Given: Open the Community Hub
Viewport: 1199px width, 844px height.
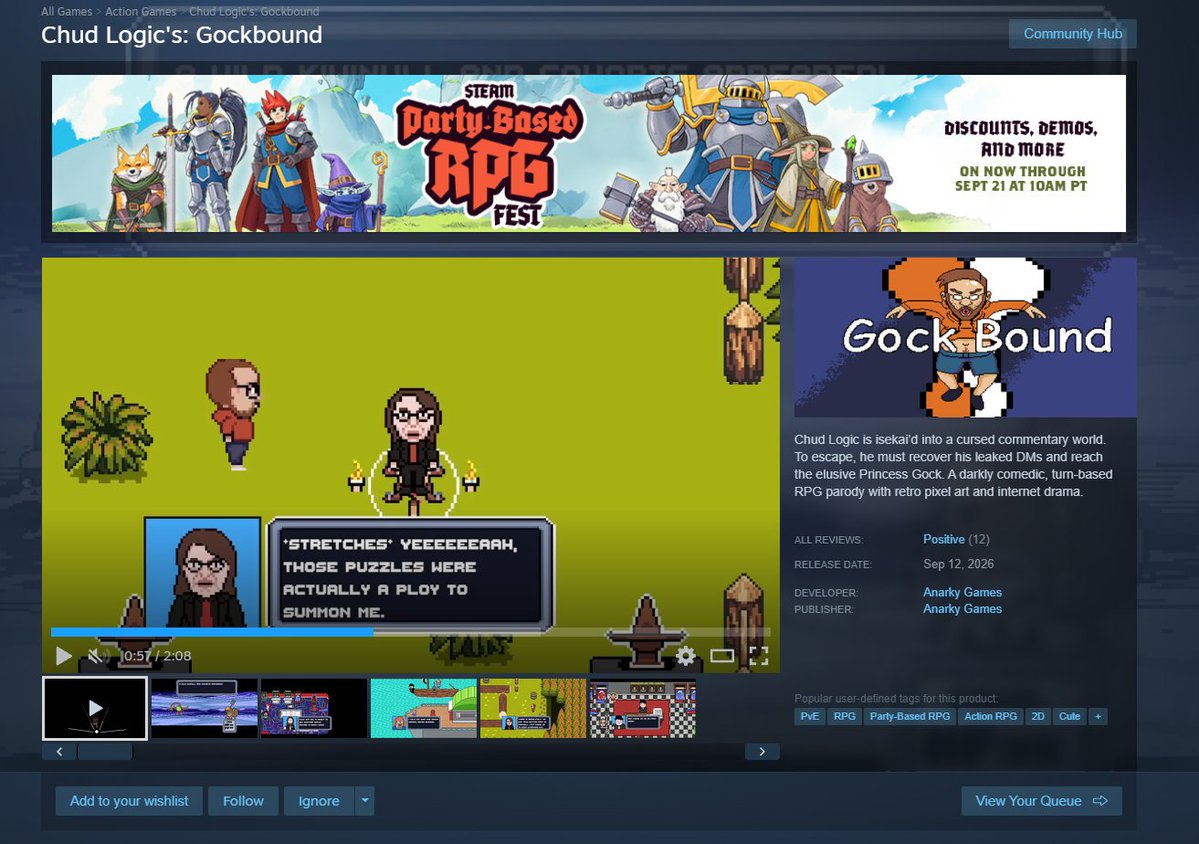Looking at the screenshot, I should click(1073, 34).
